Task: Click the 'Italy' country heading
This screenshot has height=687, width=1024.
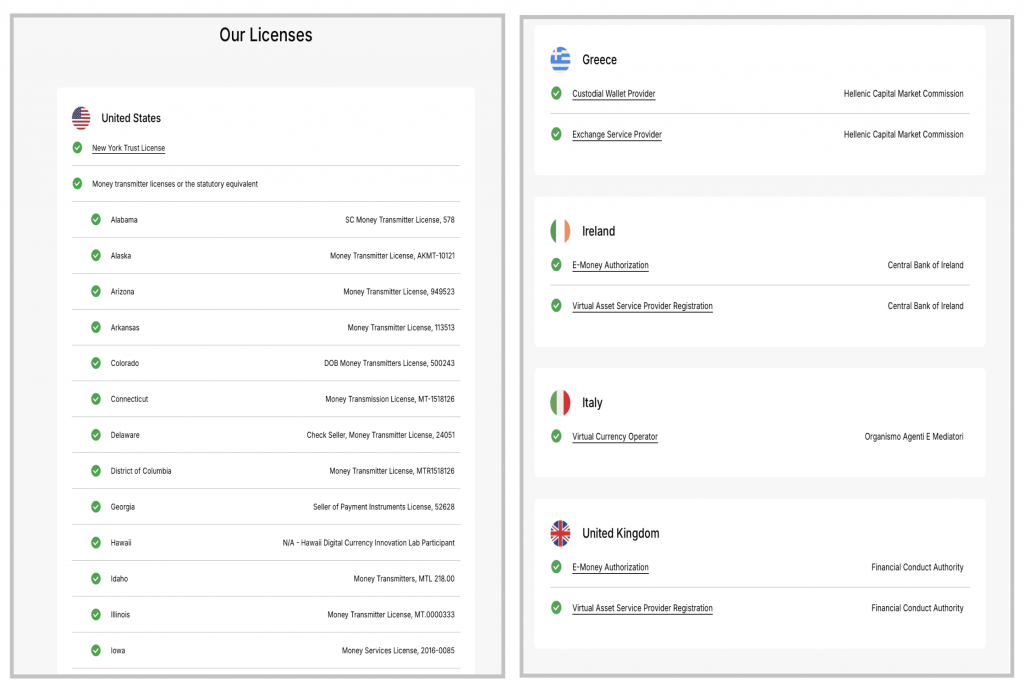Action: click(x=592, y=403)
